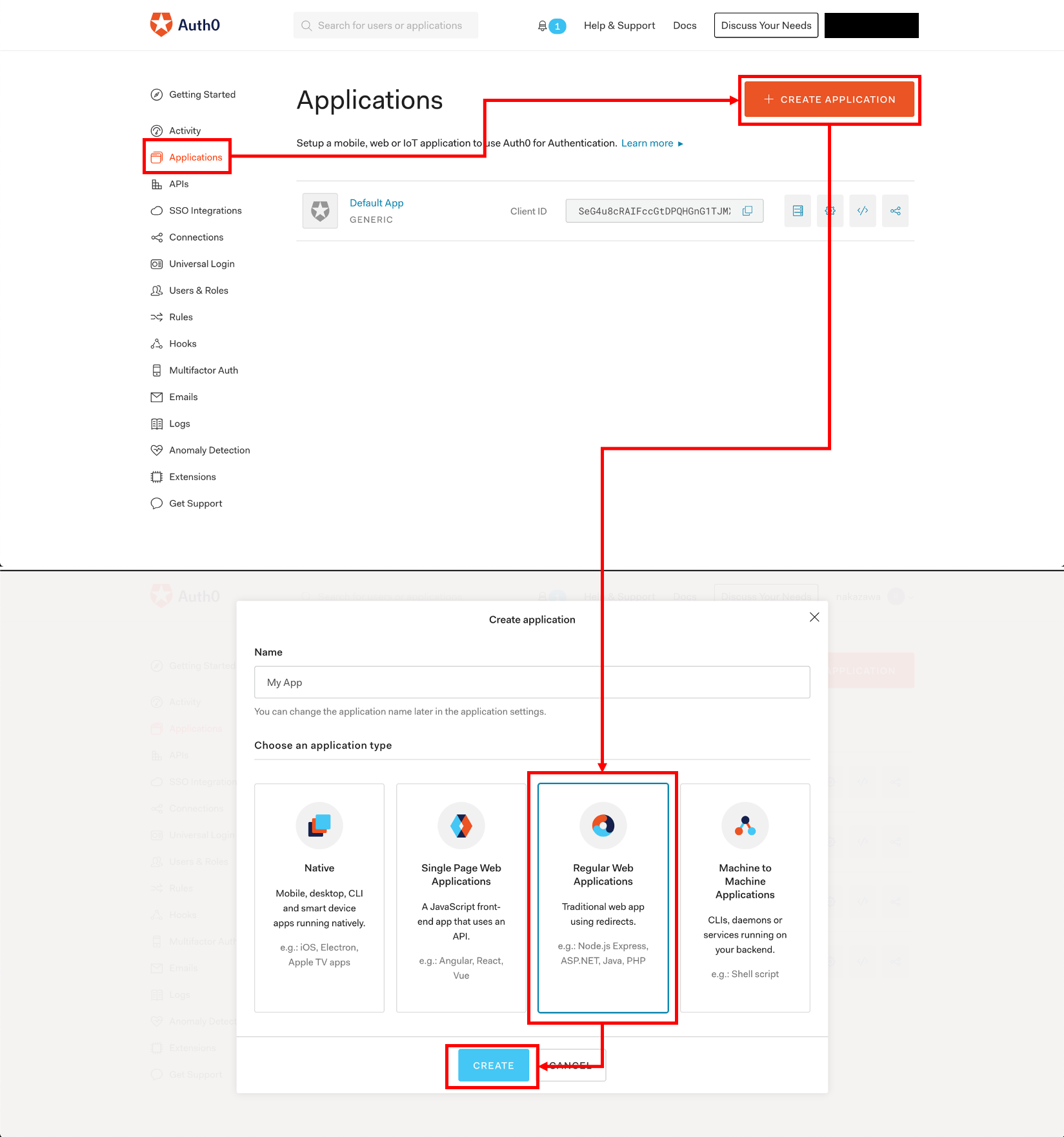The image size is (1064, 1137).
Task: Click the Connections share icon in sidebar
Action: [x=156, y=237]
